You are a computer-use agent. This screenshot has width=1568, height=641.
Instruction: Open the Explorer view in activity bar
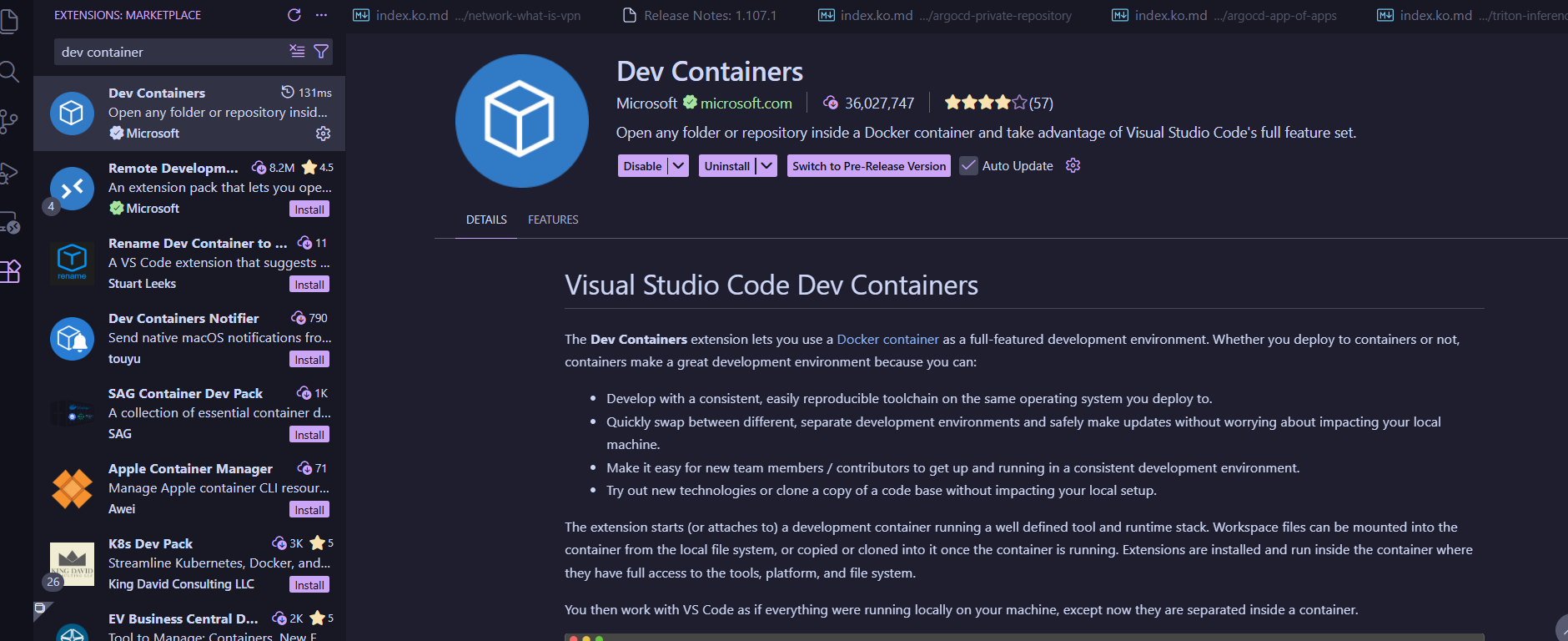coord(8,20)
